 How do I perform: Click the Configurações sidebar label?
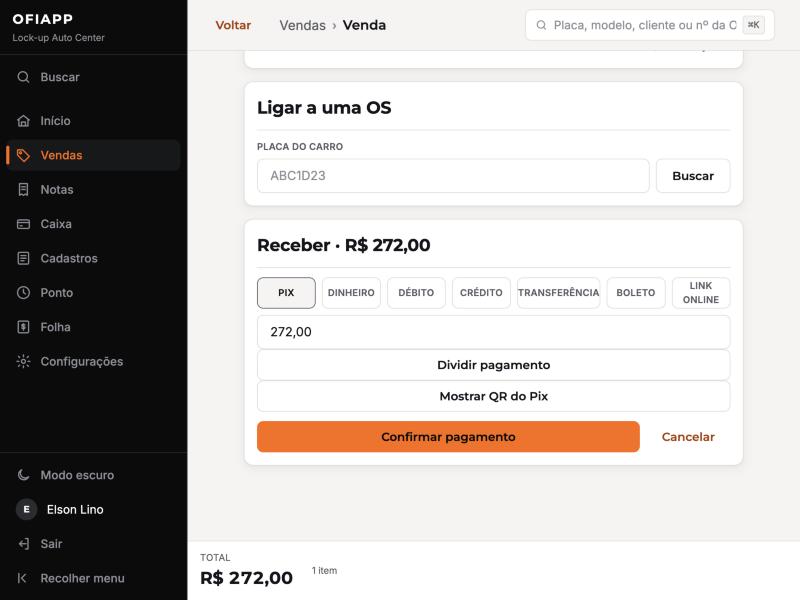[82, 362]
